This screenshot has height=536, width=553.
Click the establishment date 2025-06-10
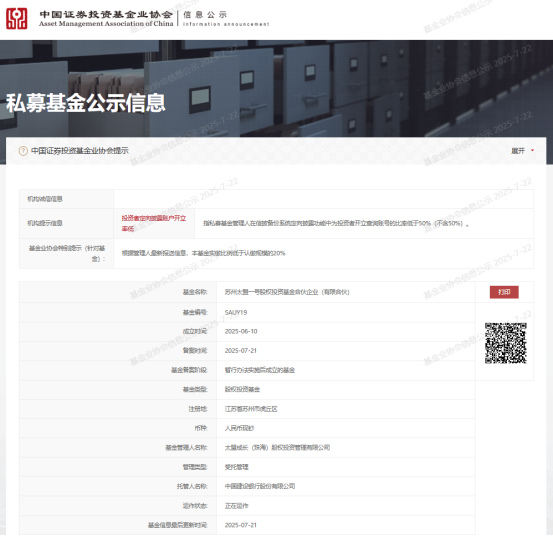pos(241,331)
